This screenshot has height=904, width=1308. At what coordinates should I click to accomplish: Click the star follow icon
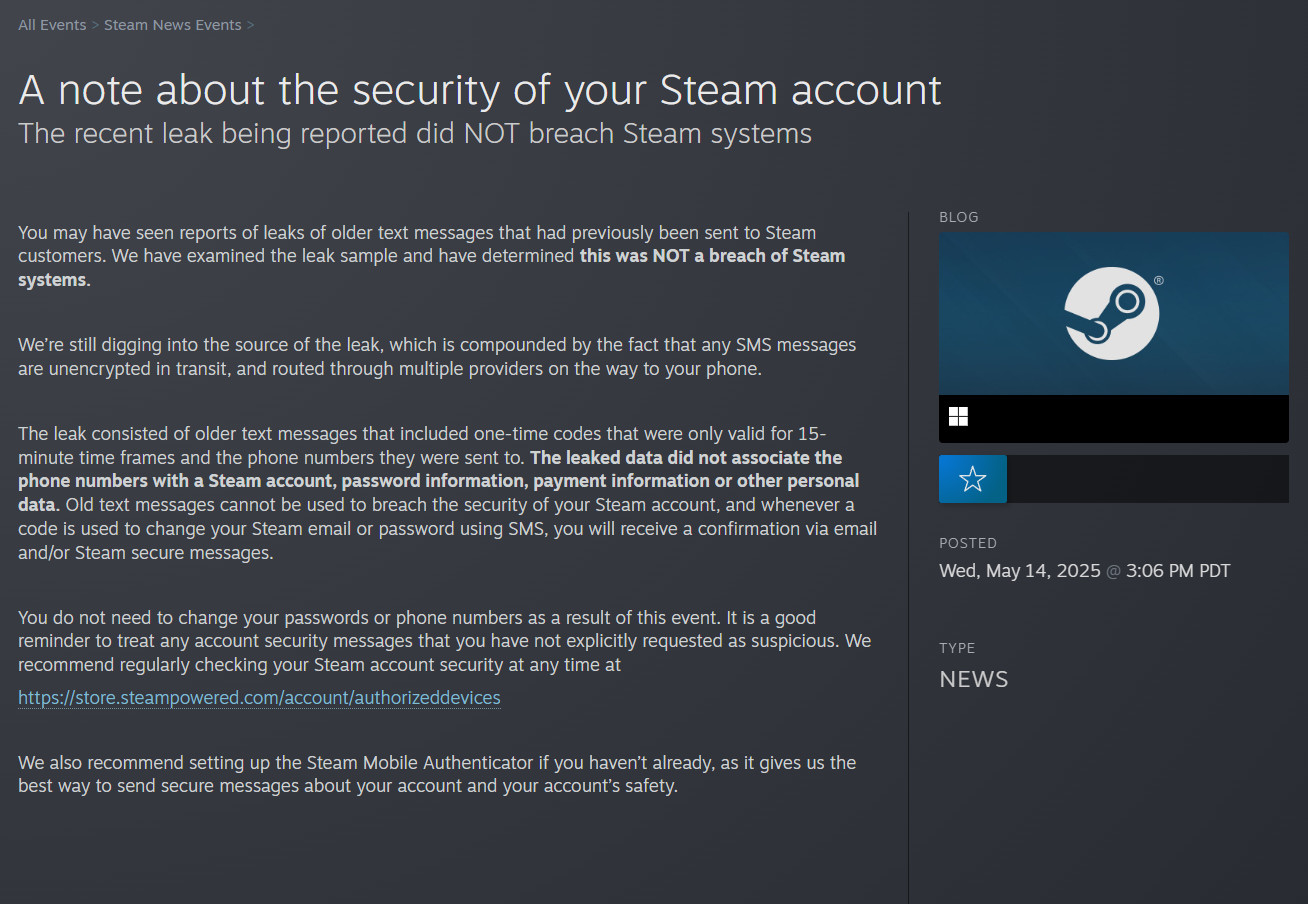pos(972,479)
